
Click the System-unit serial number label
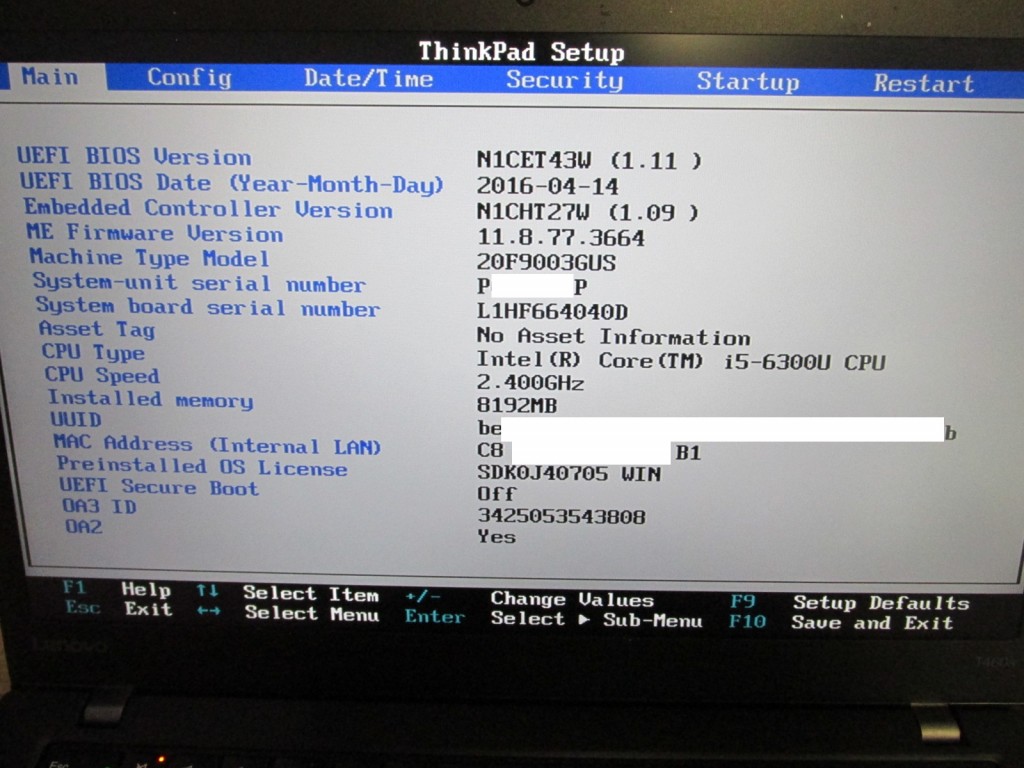(x=199, y=283)
